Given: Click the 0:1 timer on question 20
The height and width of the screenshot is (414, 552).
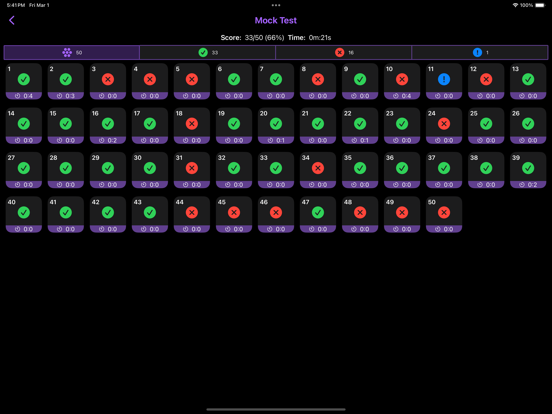Looking at the screenshot, I should point(276,140).
